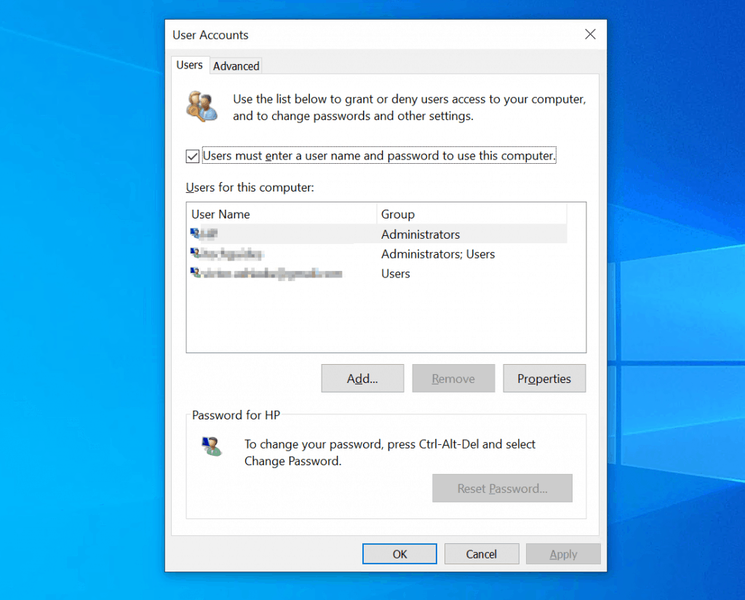Click the User Name column header

pyautogui.click(x=282, y=214)
